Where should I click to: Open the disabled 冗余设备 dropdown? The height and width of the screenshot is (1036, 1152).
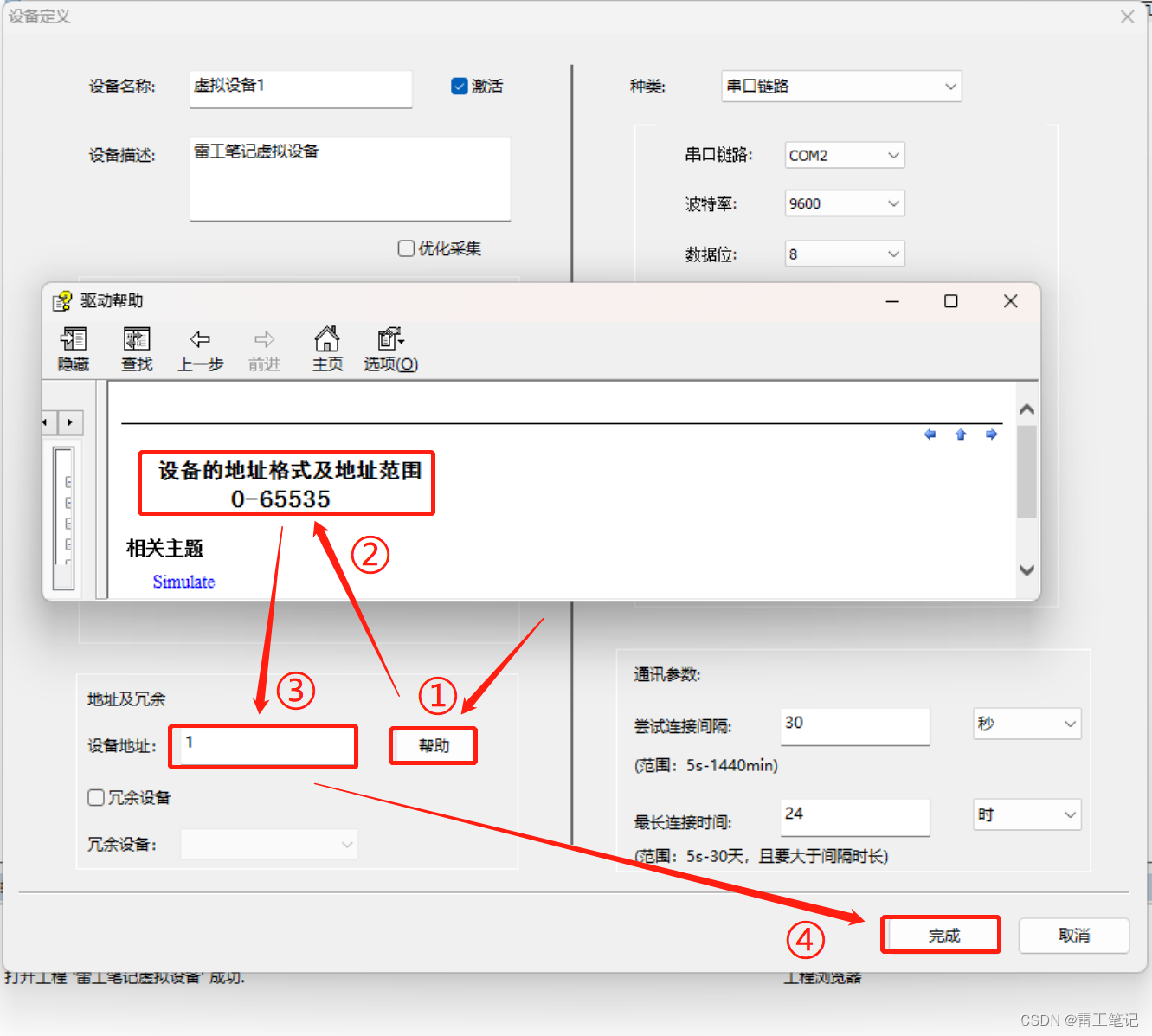coord(269,845)
